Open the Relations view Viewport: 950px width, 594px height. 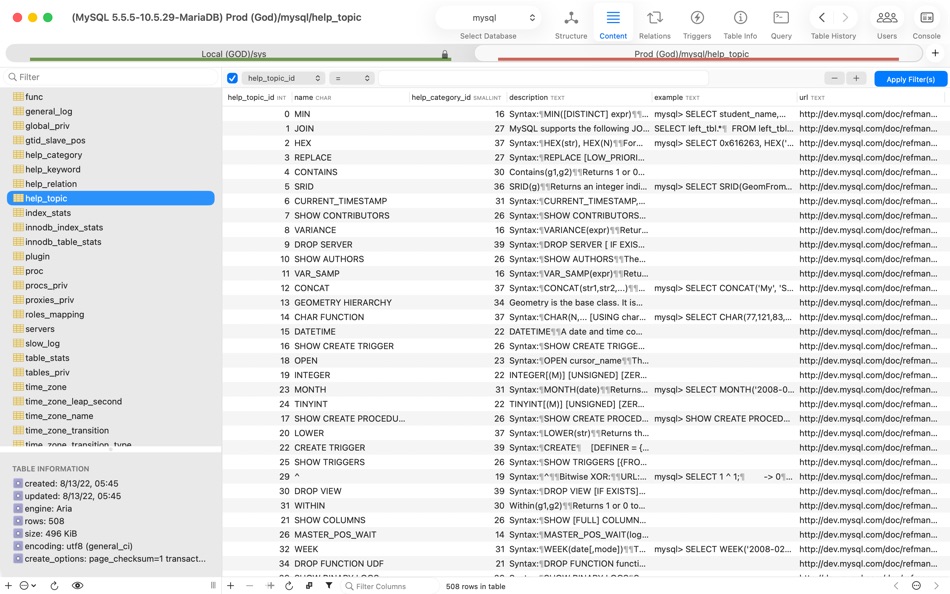[654, 24]
